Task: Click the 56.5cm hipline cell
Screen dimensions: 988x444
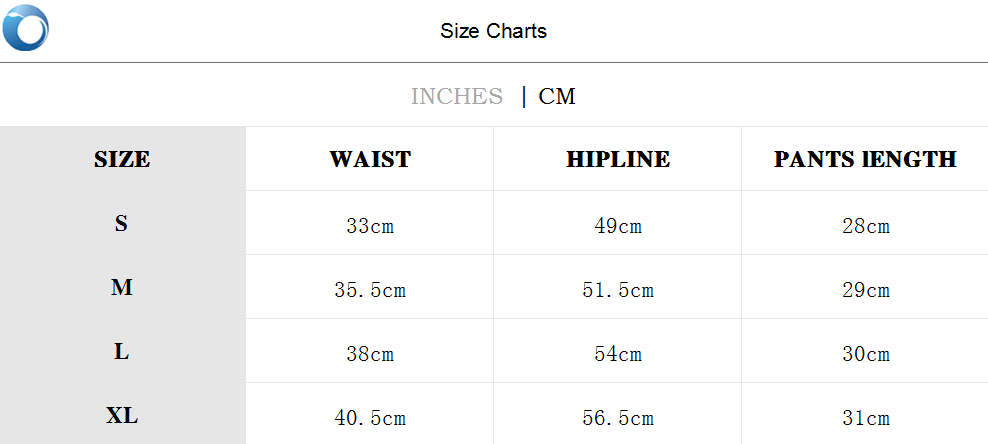Action: [618, 418]
